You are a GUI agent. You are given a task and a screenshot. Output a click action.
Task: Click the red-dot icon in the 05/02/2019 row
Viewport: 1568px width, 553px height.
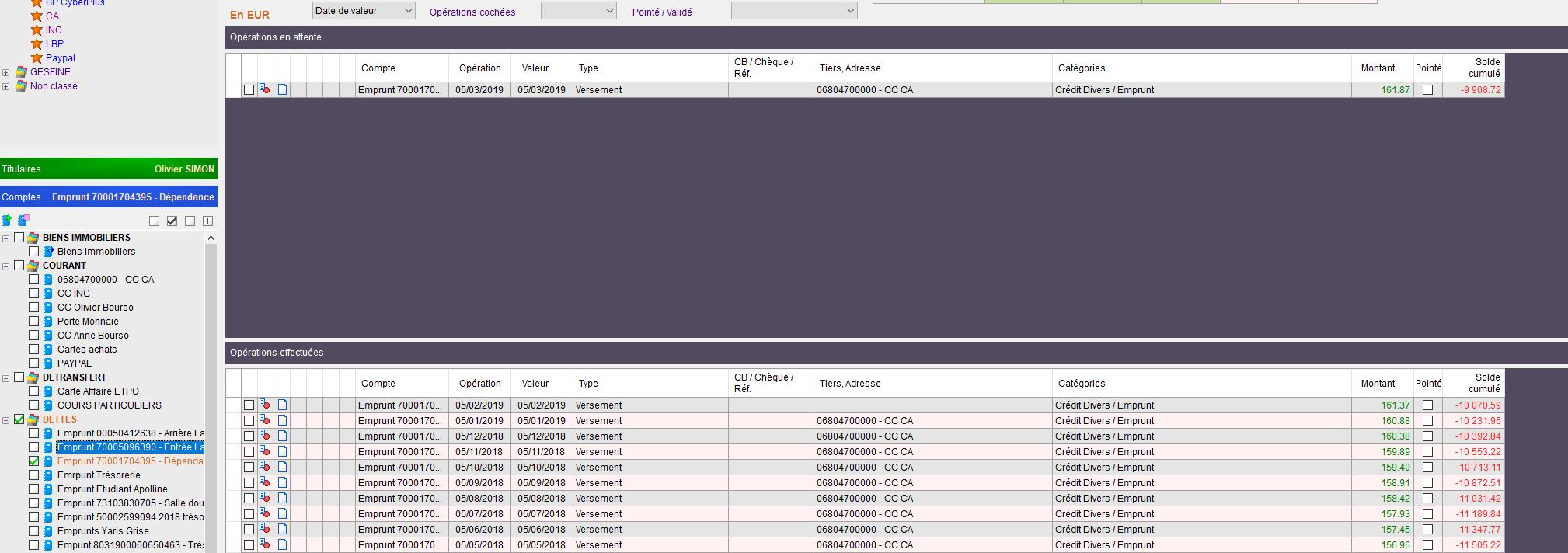coord(265,405)
